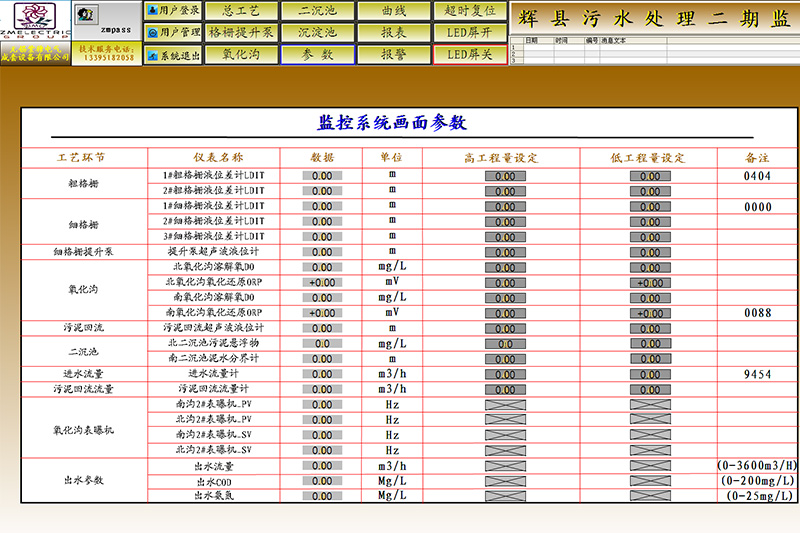This screenshot has height=533, width=800.
Task: Set high range for 北氧化沟氧化还原ORP
Action: pyautogui.click(x=505, y=283)
